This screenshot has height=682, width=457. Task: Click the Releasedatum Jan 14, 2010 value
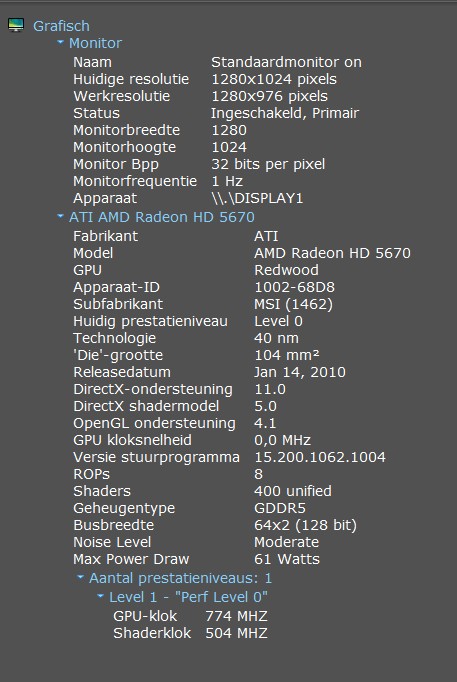[x=300, y=372]
